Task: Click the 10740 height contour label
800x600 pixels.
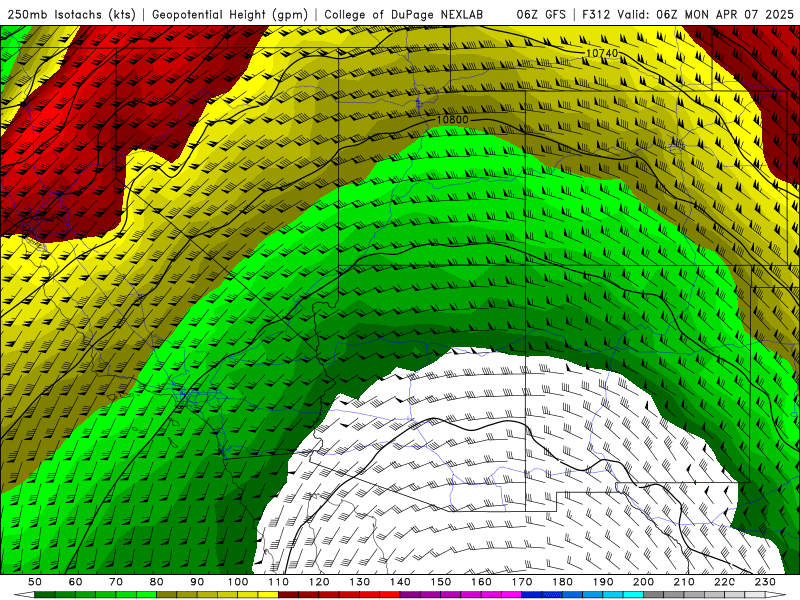Action: (602, 53)
